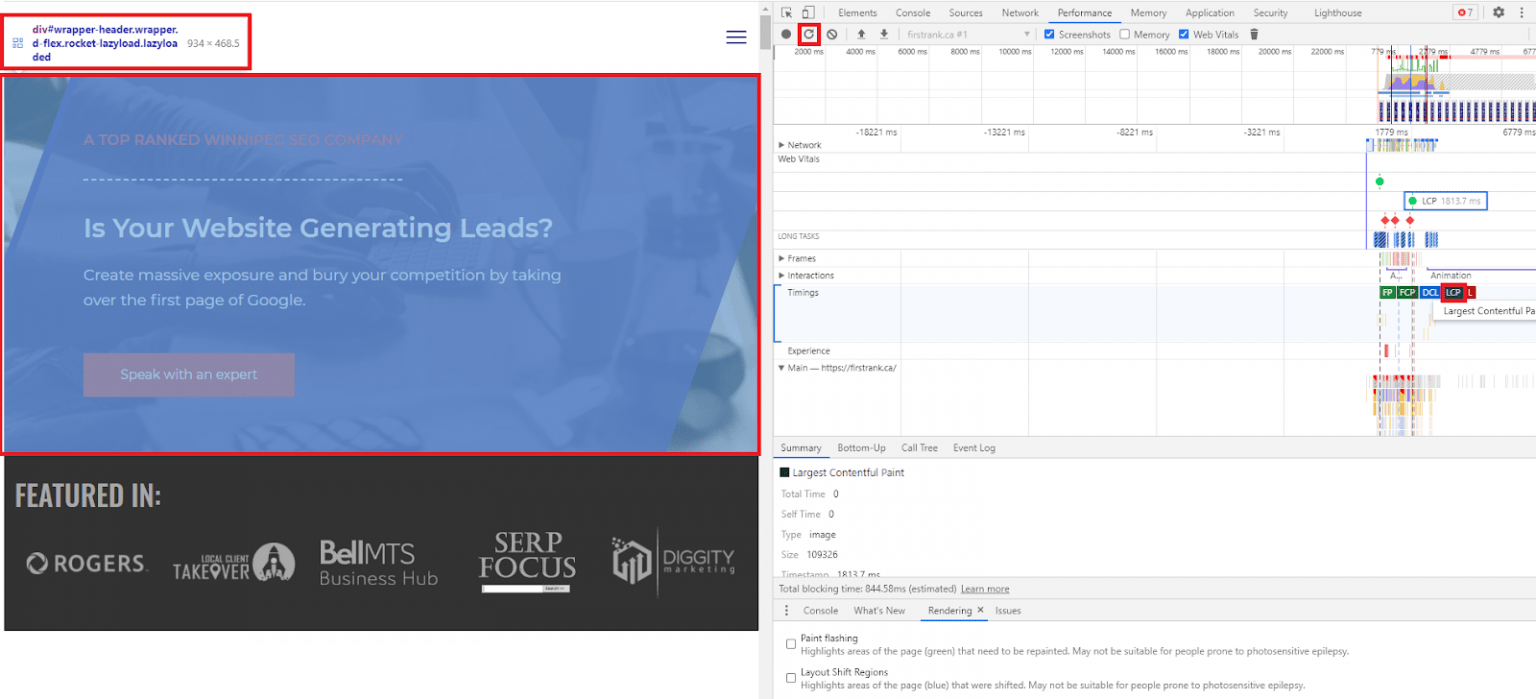Click the DCL timing marker
Image resolution: width=1536 pixels, height=699 pixels.
pyautogui.click(x=1431, y=292)
